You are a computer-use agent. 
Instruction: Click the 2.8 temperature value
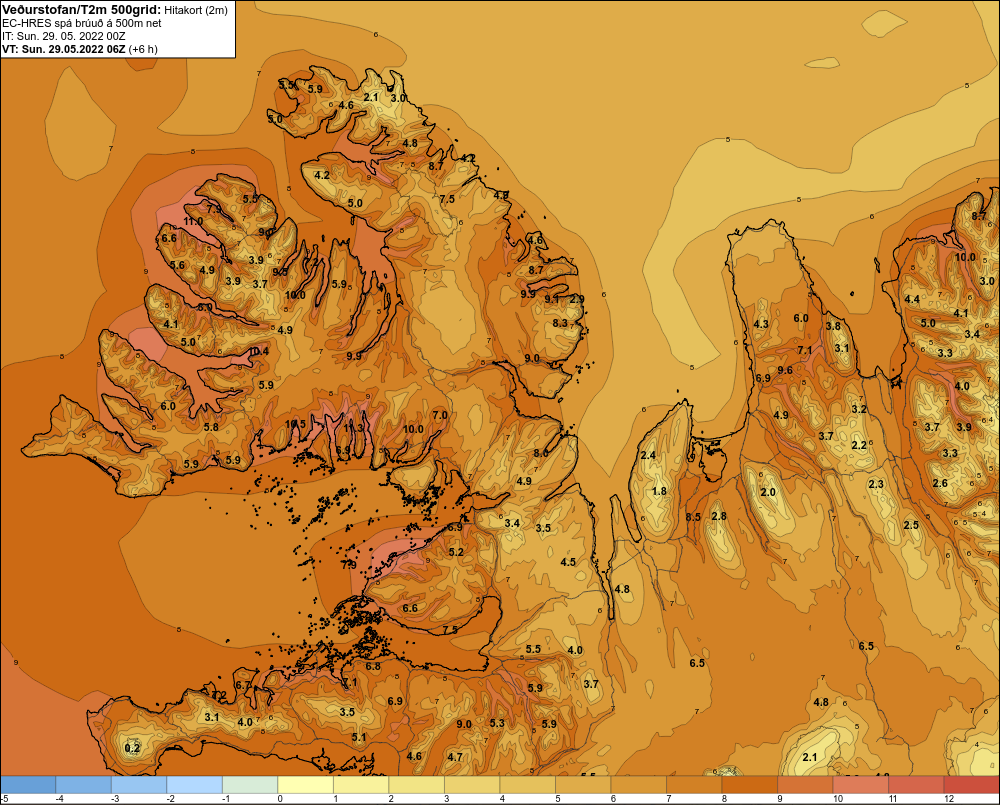pos(719,516)
